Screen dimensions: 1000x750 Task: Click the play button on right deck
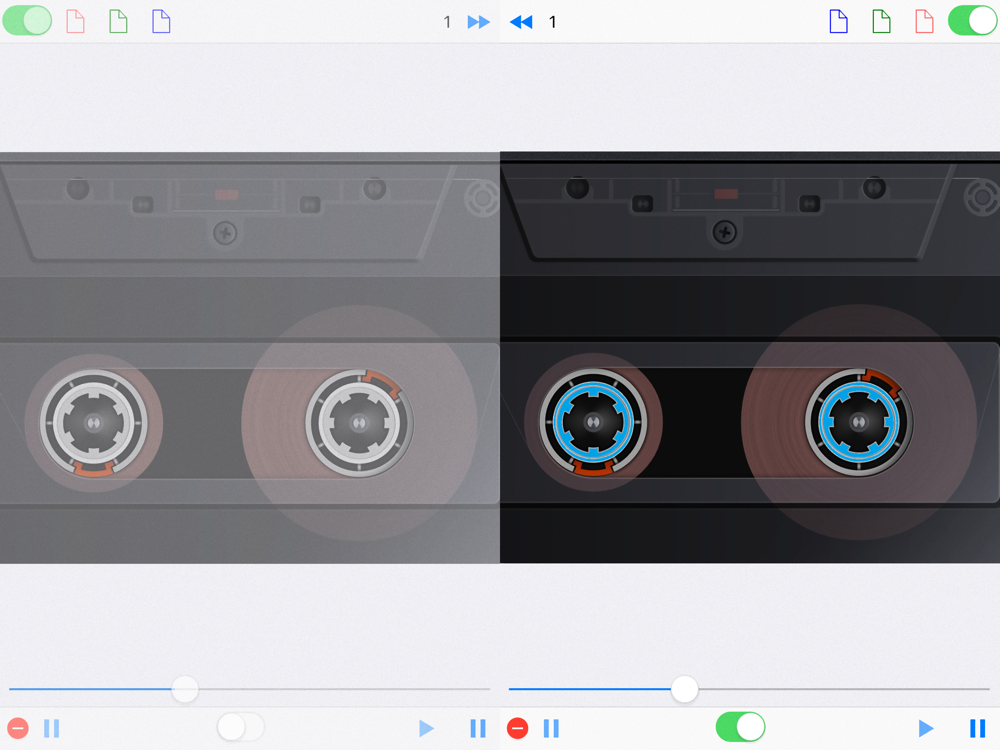[926, 728]
